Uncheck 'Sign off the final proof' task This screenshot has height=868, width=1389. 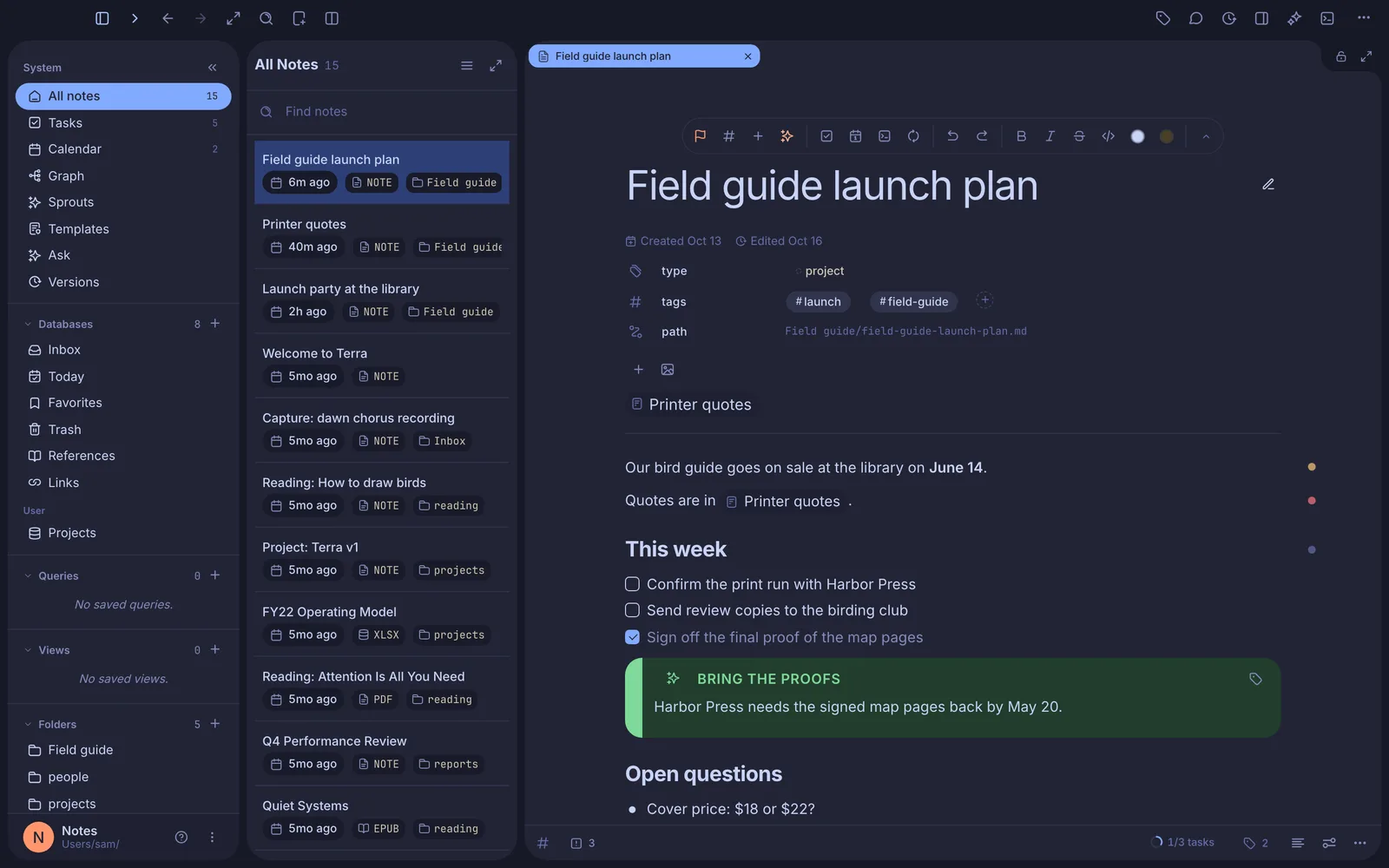point(632,637)
